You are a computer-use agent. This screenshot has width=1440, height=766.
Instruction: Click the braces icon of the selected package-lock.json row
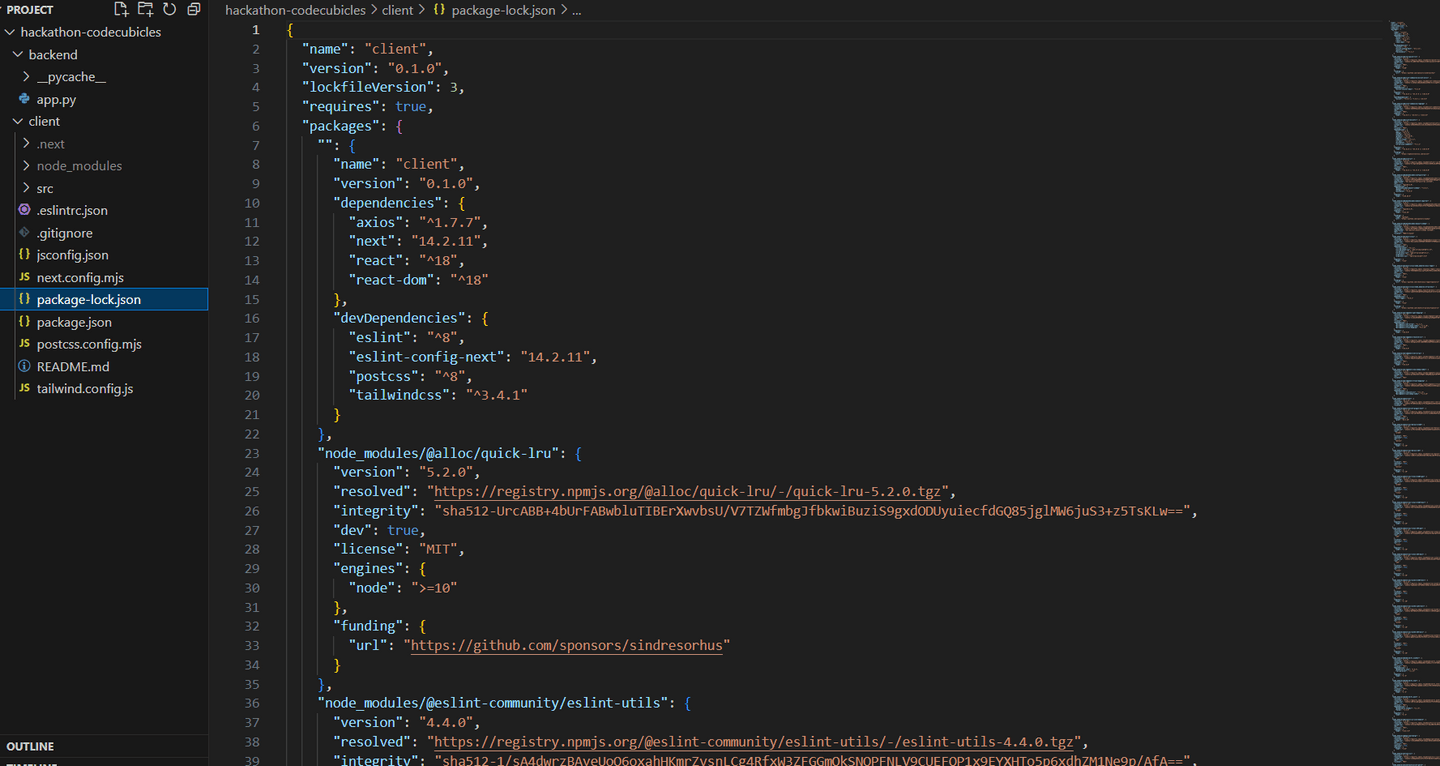tap(25, 299)
